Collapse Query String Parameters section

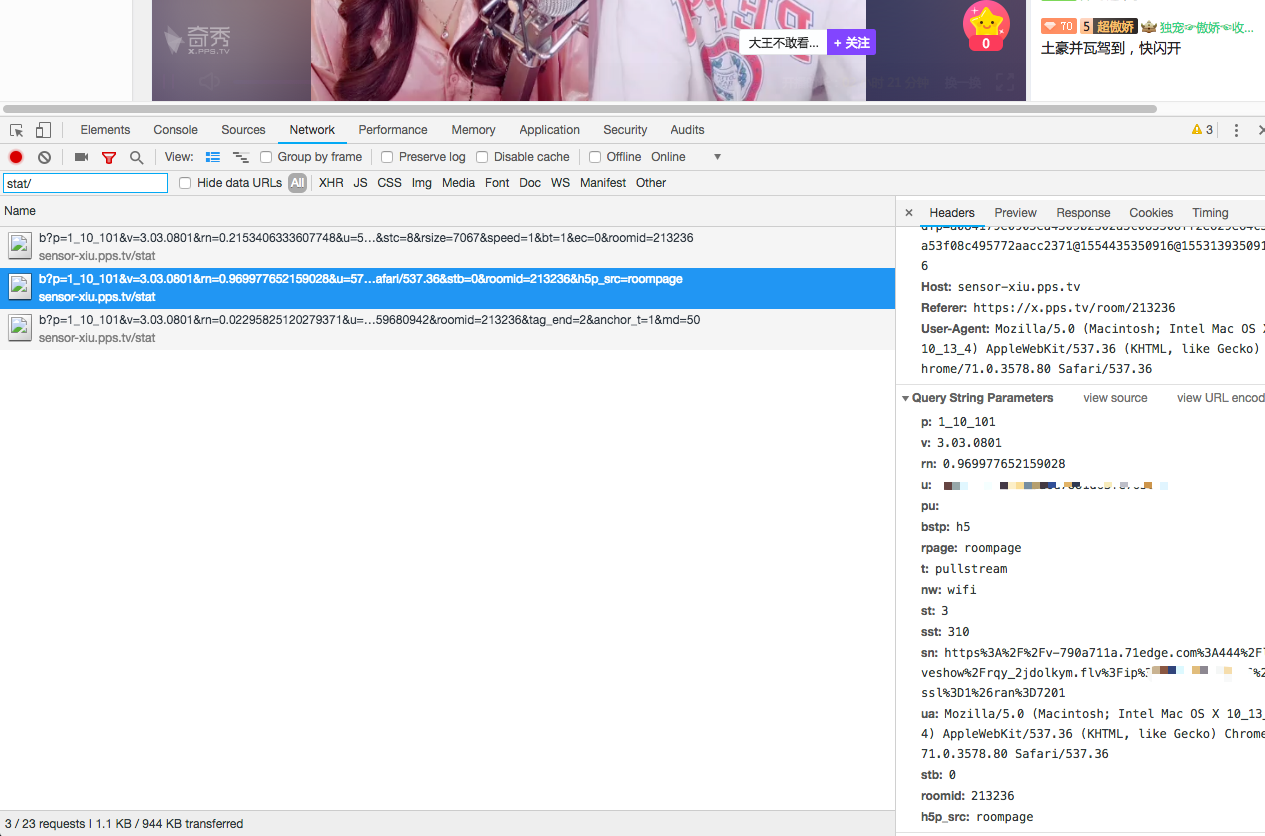pos(906,397)
